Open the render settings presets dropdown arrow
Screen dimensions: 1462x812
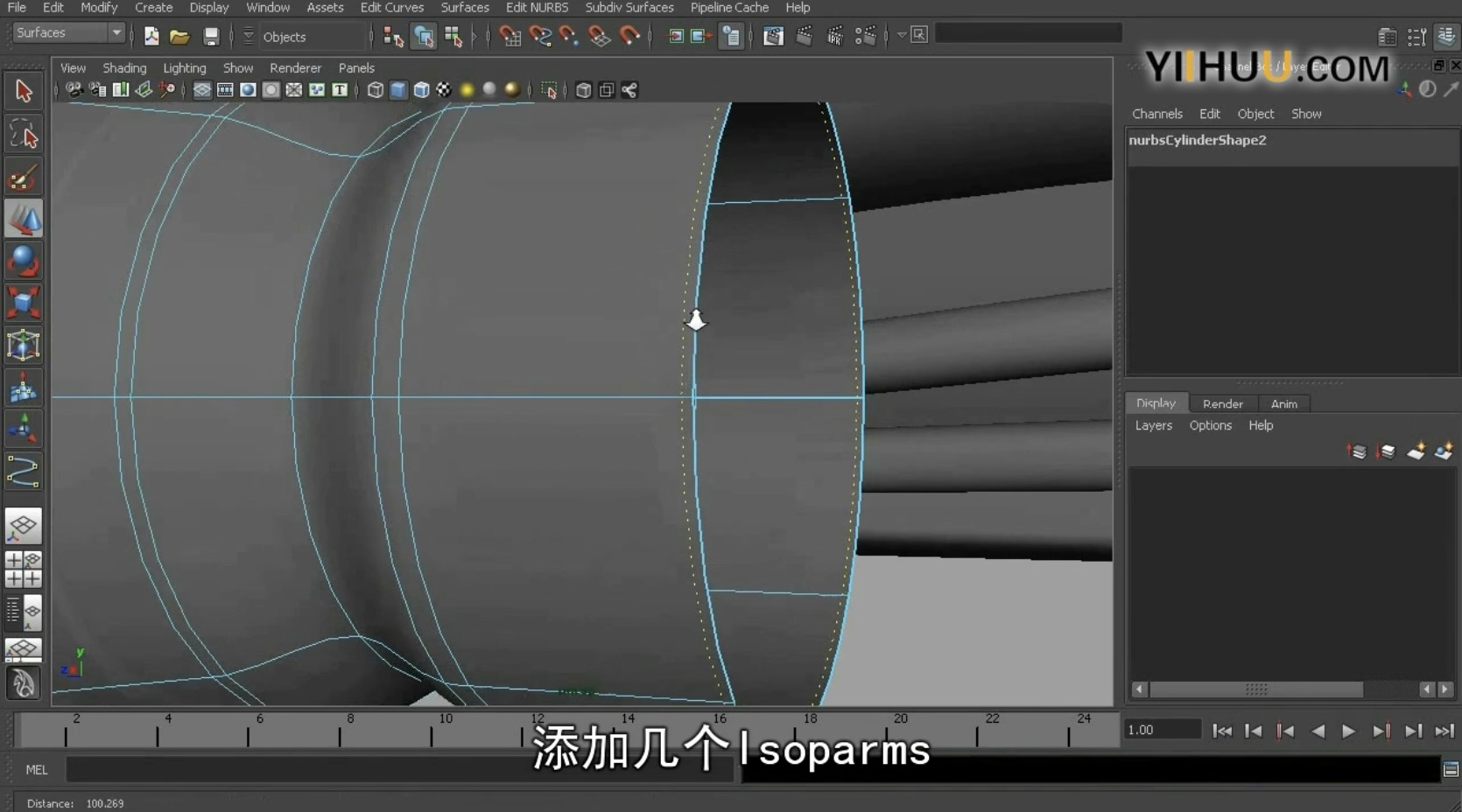901,36
